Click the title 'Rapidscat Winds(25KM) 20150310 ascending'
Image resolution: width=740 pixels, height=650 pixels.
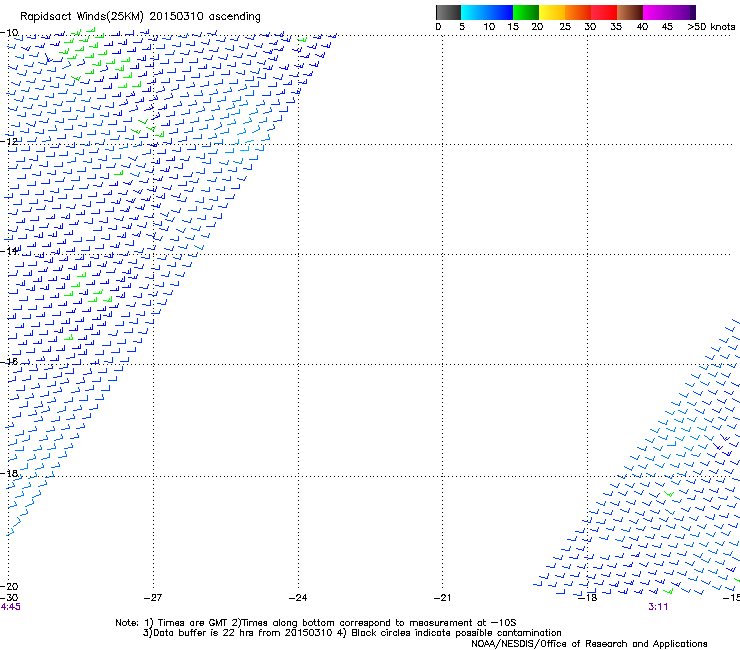point(140,17)
